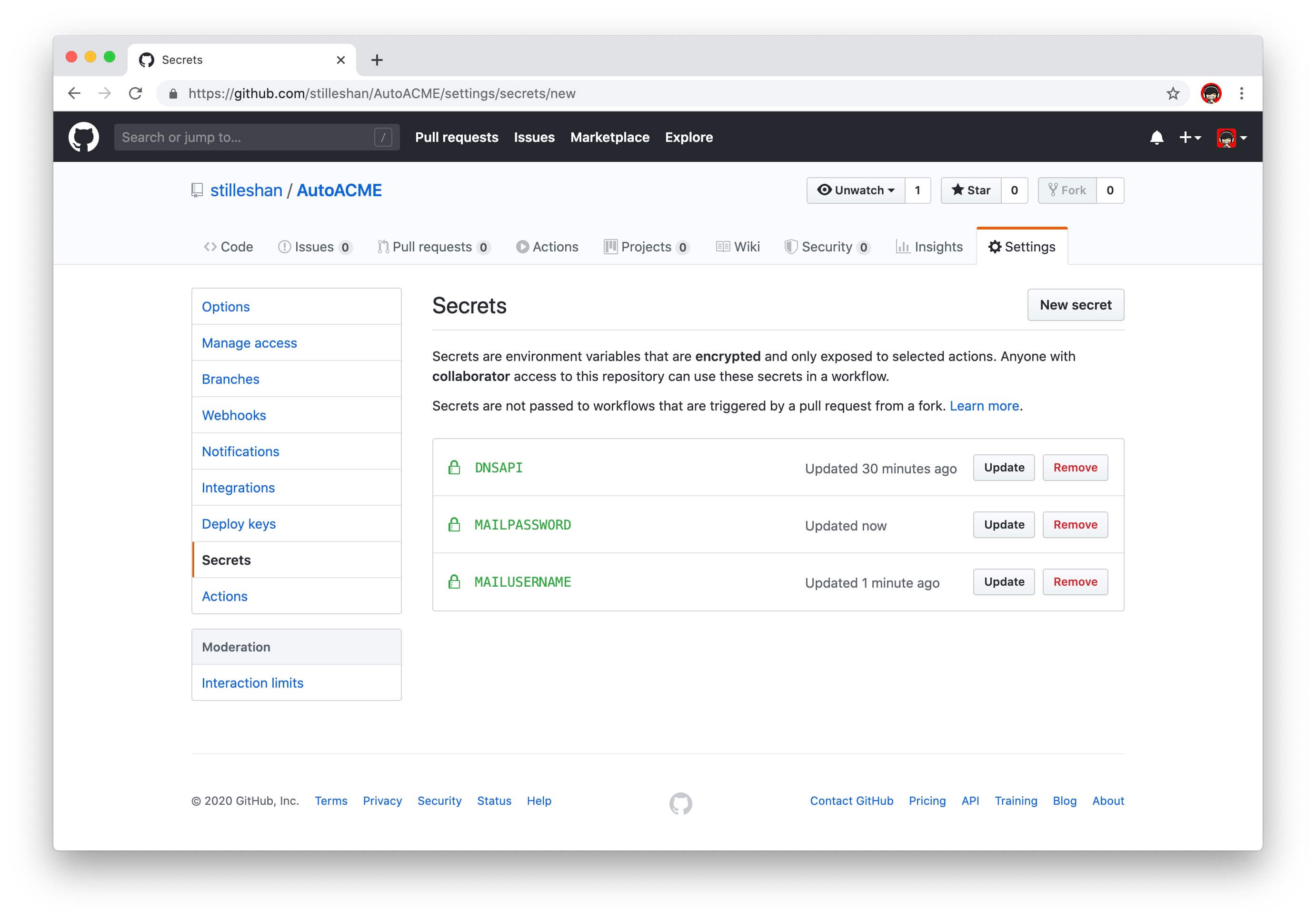This screenshot has height=921, width=1316.
Task: Open the repository Security tab
Action: (827, 247)
